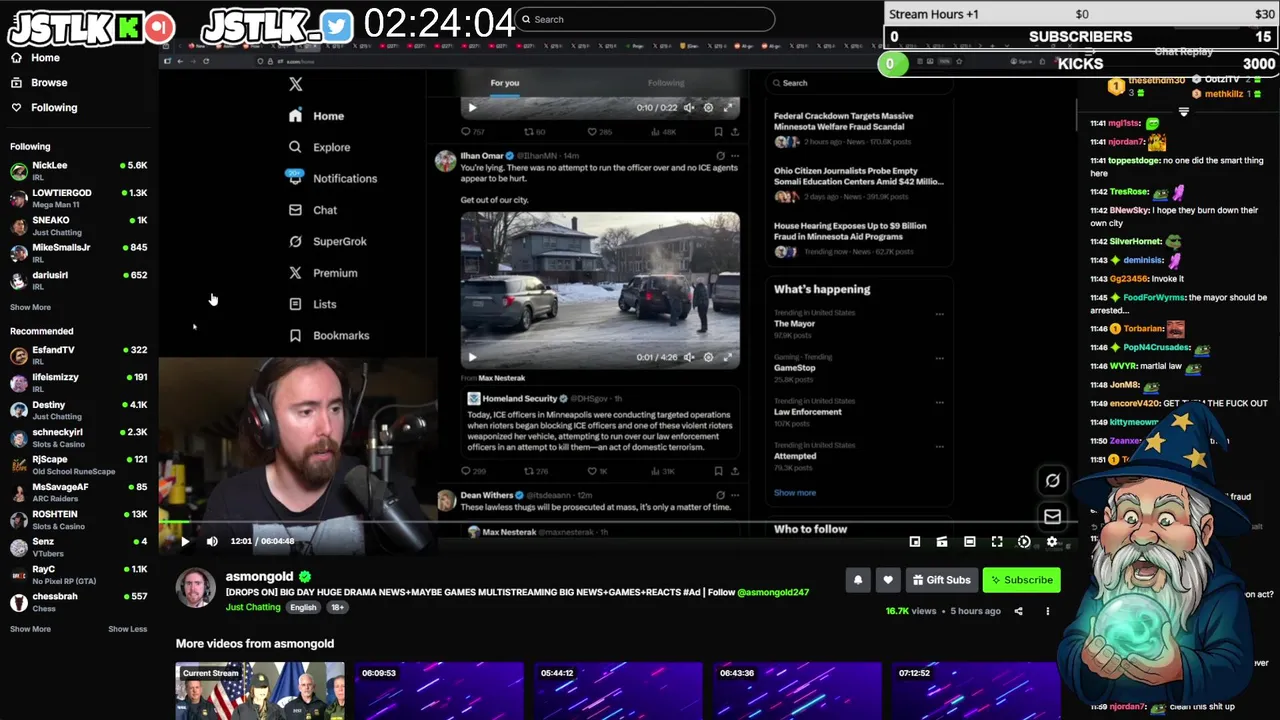Open Following in the Kick sidebar

pyautogui.click(x=54, y=107)
